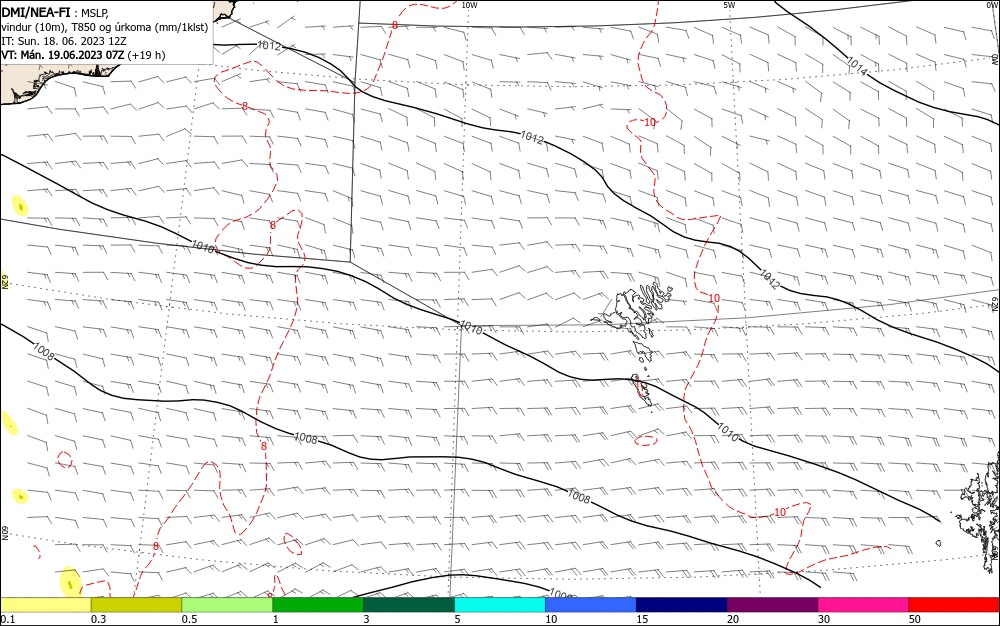Click the "IT: Sun. 18. 06. 2023 12Z" line
Screen dimensions: 1000x626
click(x=64, y=41)
